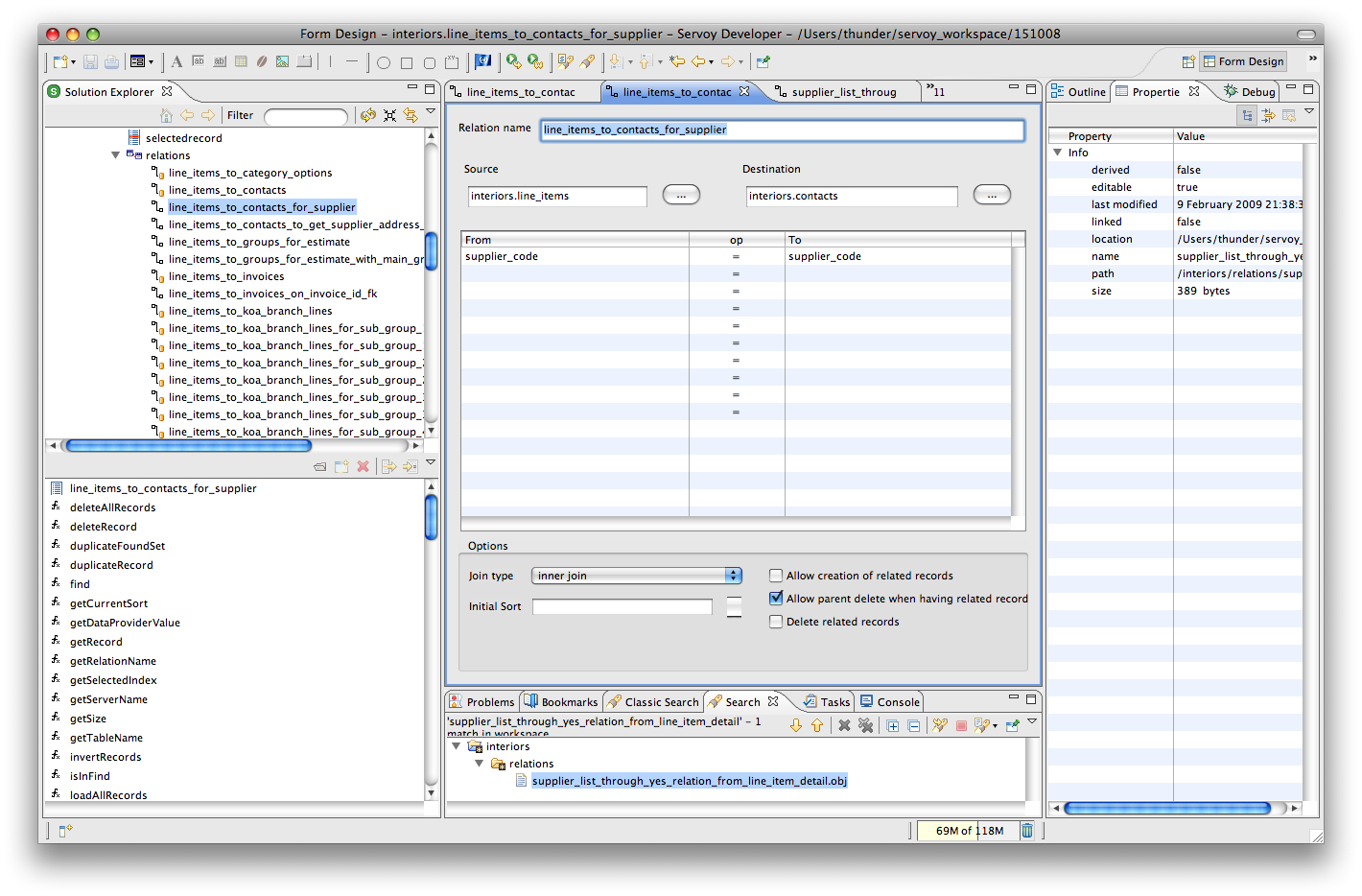The image size is (1362, 896).
Task: Click the Source table browse button
Action: point(681,196)
